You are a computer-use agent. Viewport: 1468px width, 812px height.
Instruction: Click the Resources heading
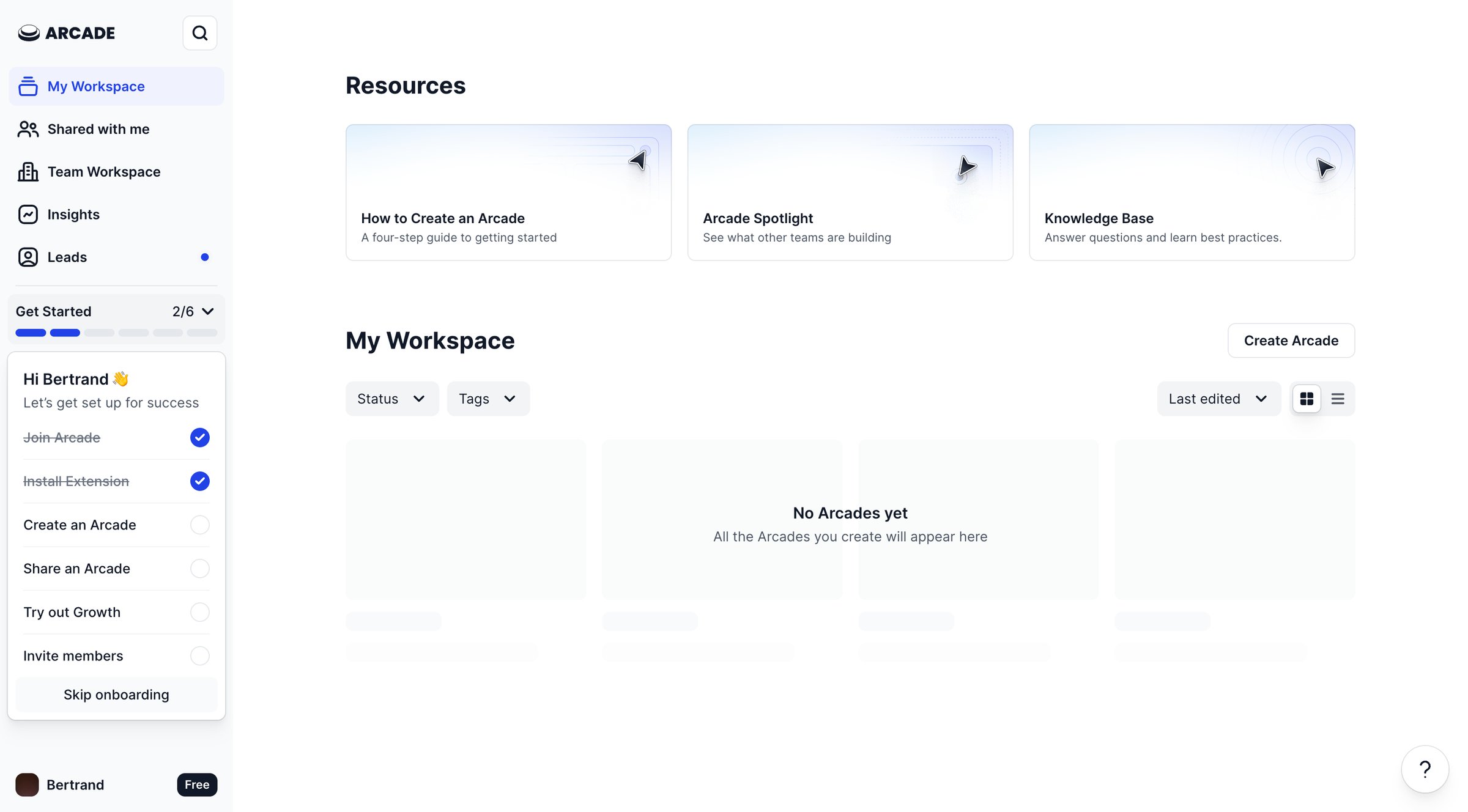[406, 86]
